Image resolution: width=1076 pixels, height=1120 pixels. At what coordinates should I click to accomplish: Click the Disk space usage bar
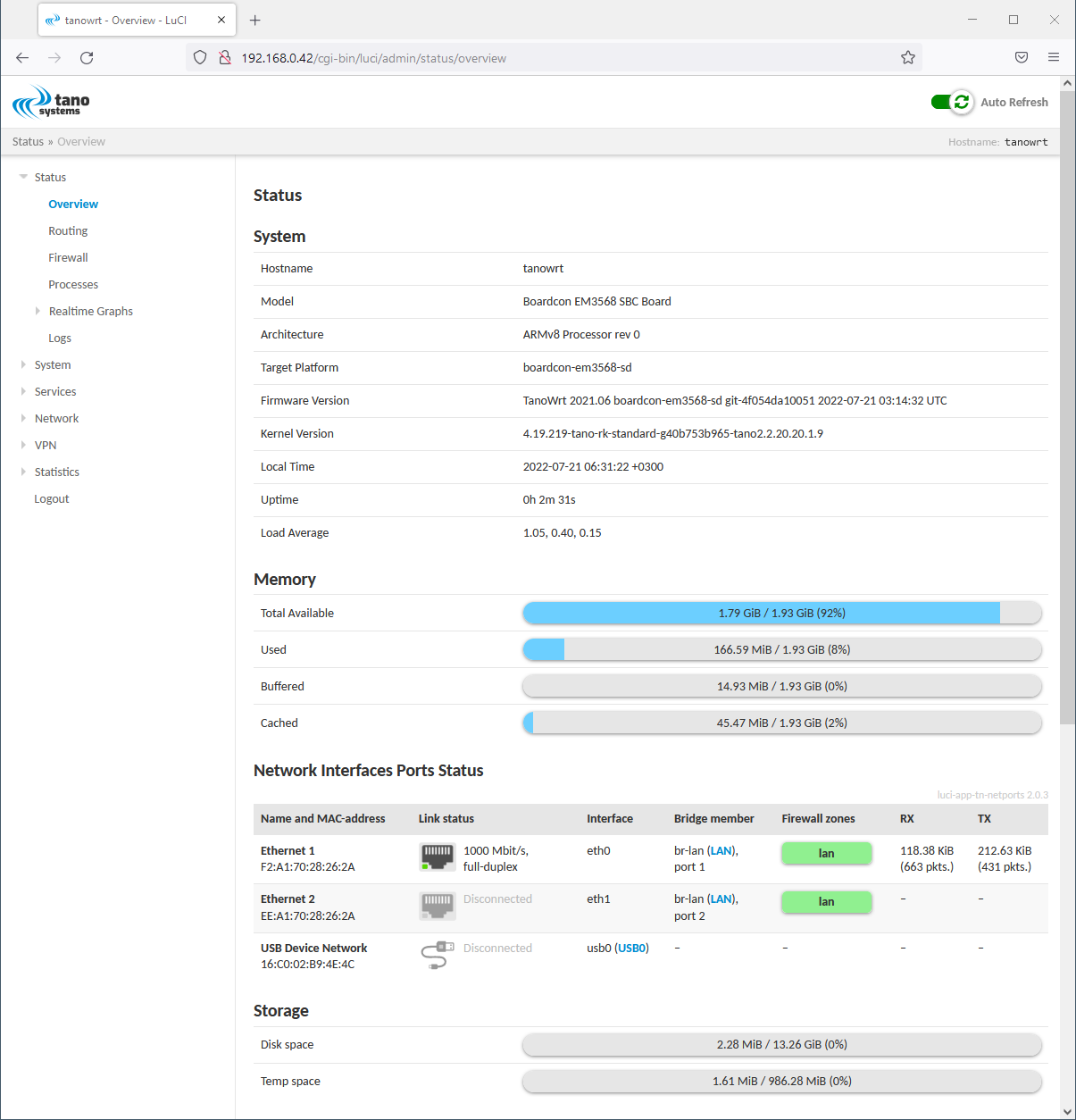coord(782,1044)
